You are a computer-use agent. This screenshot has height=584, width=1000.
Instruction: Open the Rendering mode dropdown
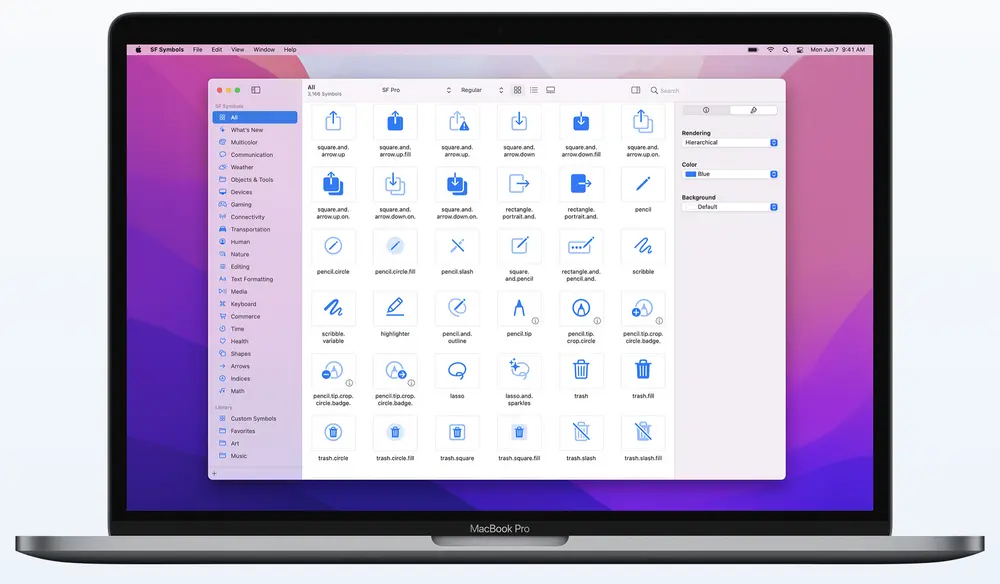730,143
